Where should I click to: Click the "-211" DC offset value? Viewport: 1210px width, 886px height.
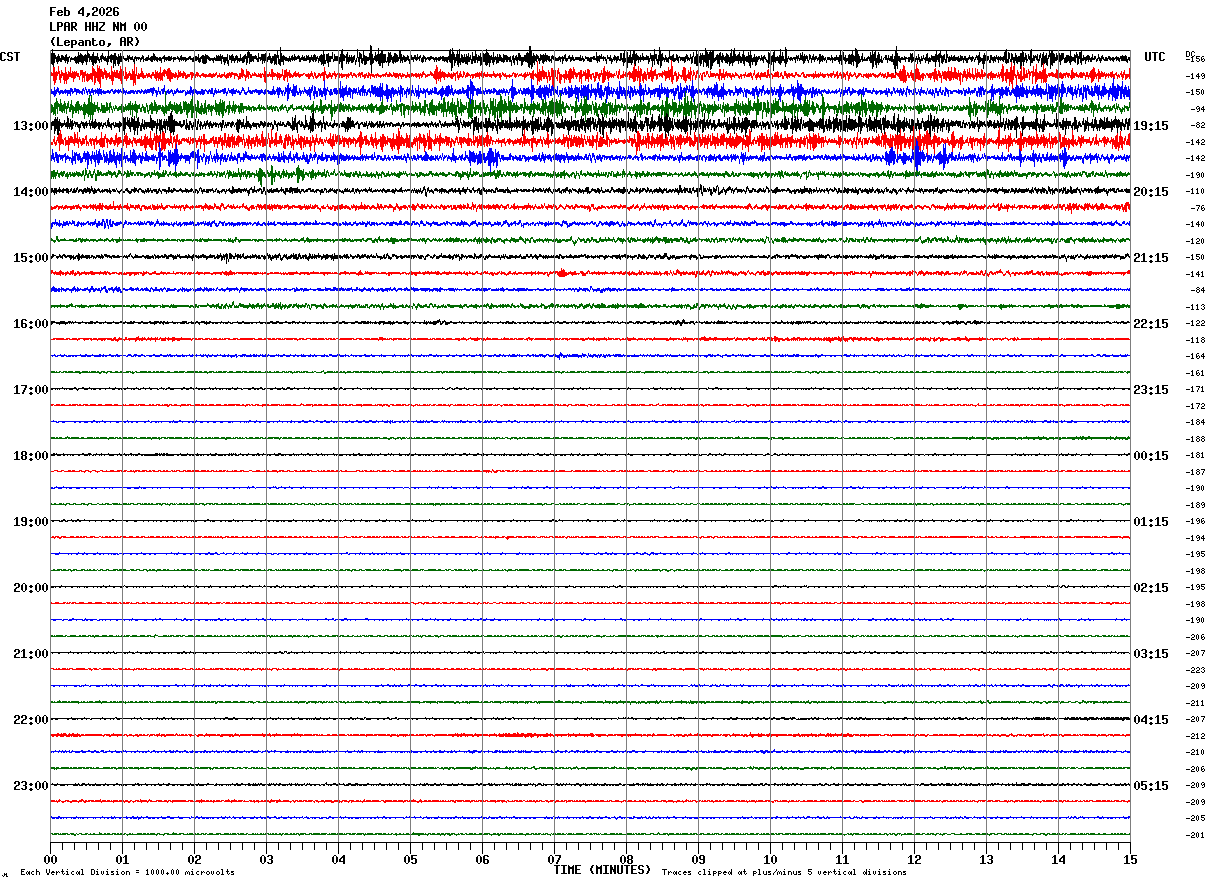[1195, 703]
